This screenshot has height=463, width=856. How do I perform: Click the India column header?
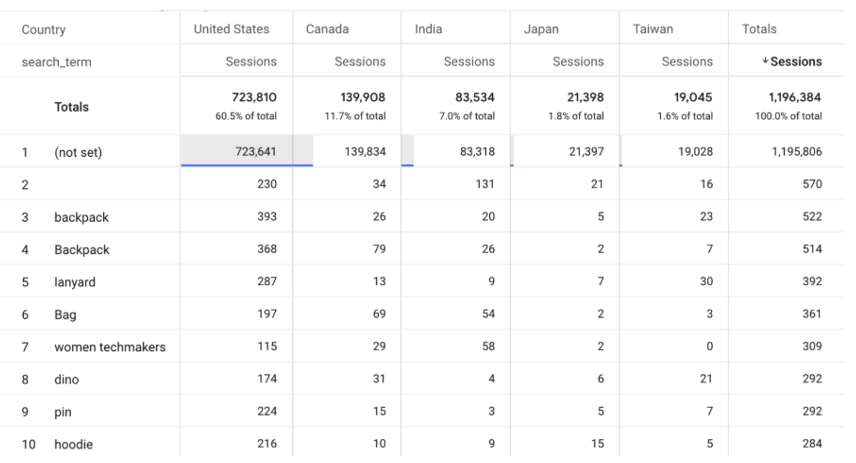(x=429, y=29)
